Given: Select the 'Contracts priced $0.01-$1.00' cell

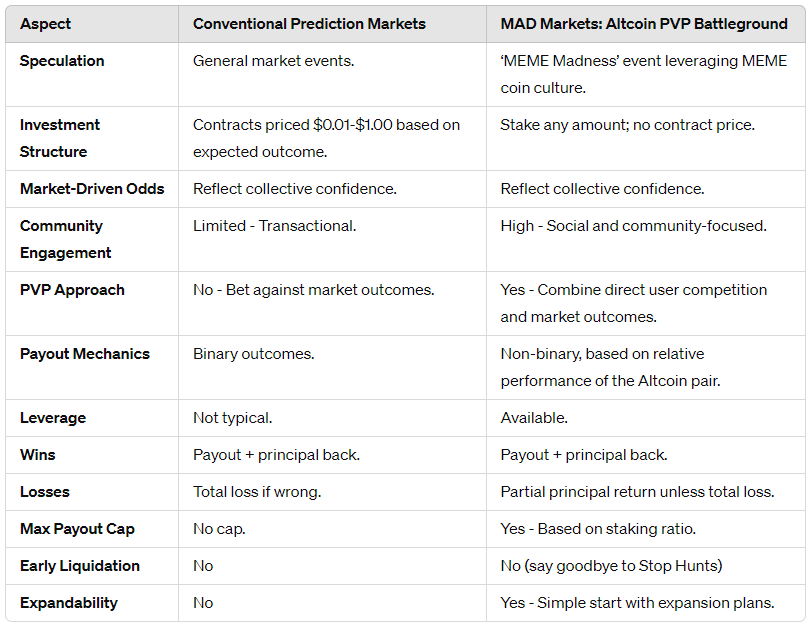Looking at the screenshot, I should point(326,138).
